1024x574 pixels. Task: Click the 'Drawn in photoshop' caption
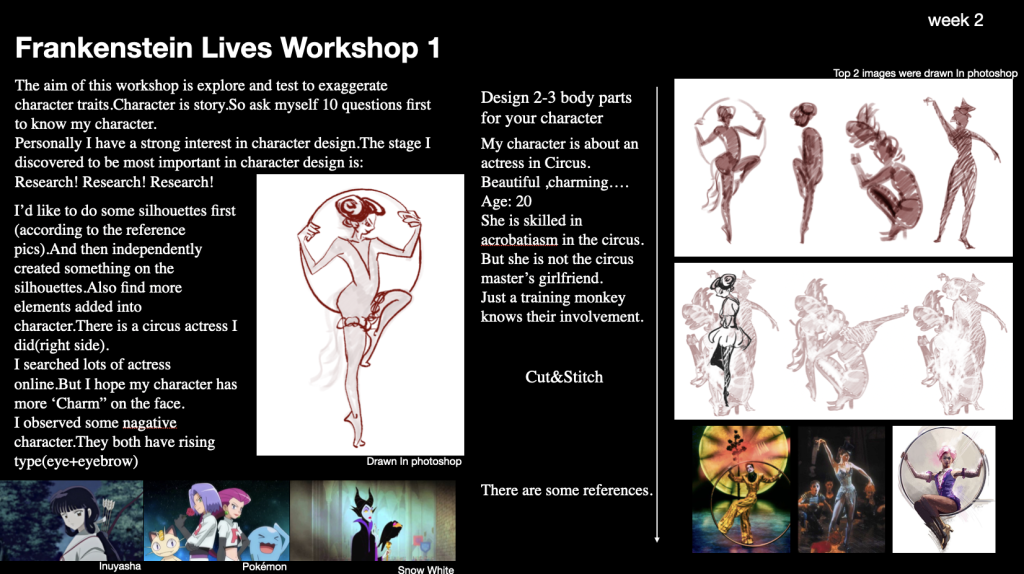[413, 461]
